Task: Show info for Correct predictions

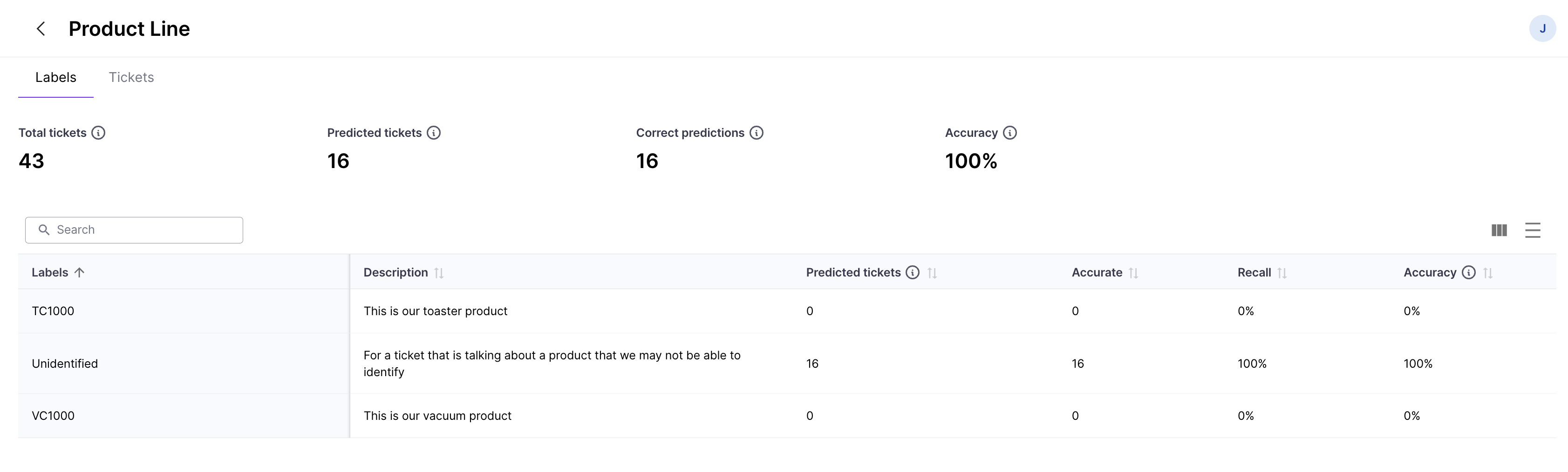Action: tap(756, 133)
